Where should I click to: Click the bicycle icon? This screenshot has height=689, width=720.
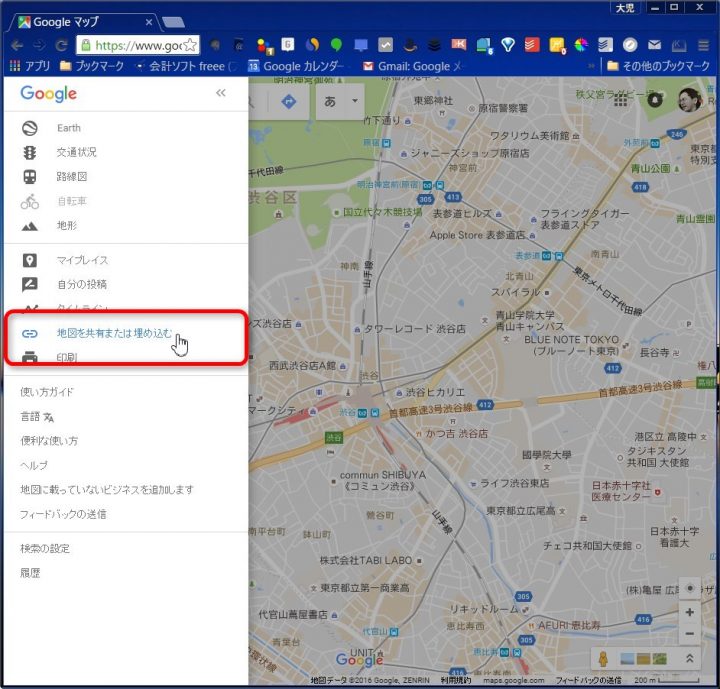30,201
